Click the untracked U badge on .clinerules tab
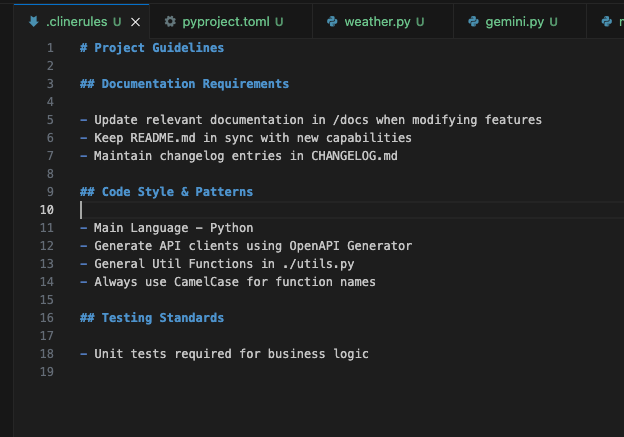Viewport: 624px width, 437px height. [x=118, y=21]
